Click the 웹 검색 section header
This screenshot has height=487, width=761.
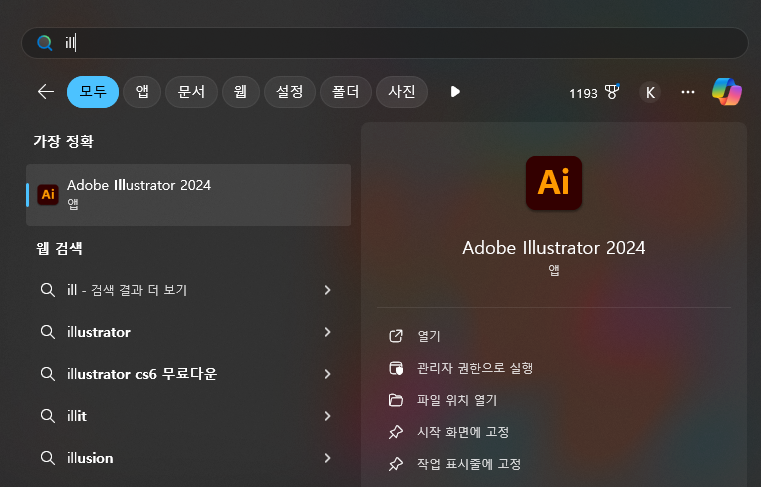coord(59,249)
